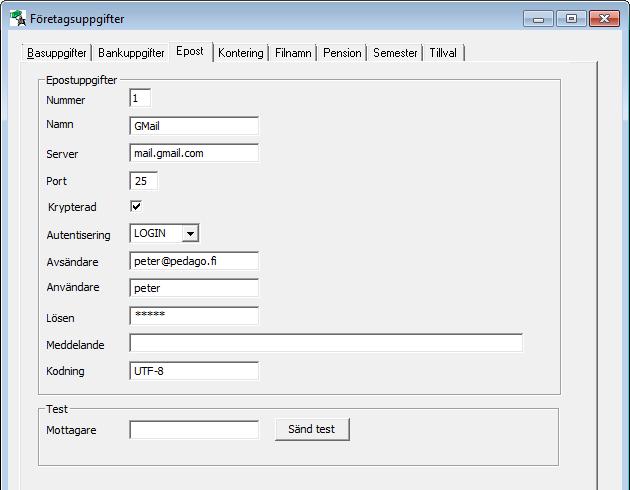Go to the Filnamn tab

point(293,53)
